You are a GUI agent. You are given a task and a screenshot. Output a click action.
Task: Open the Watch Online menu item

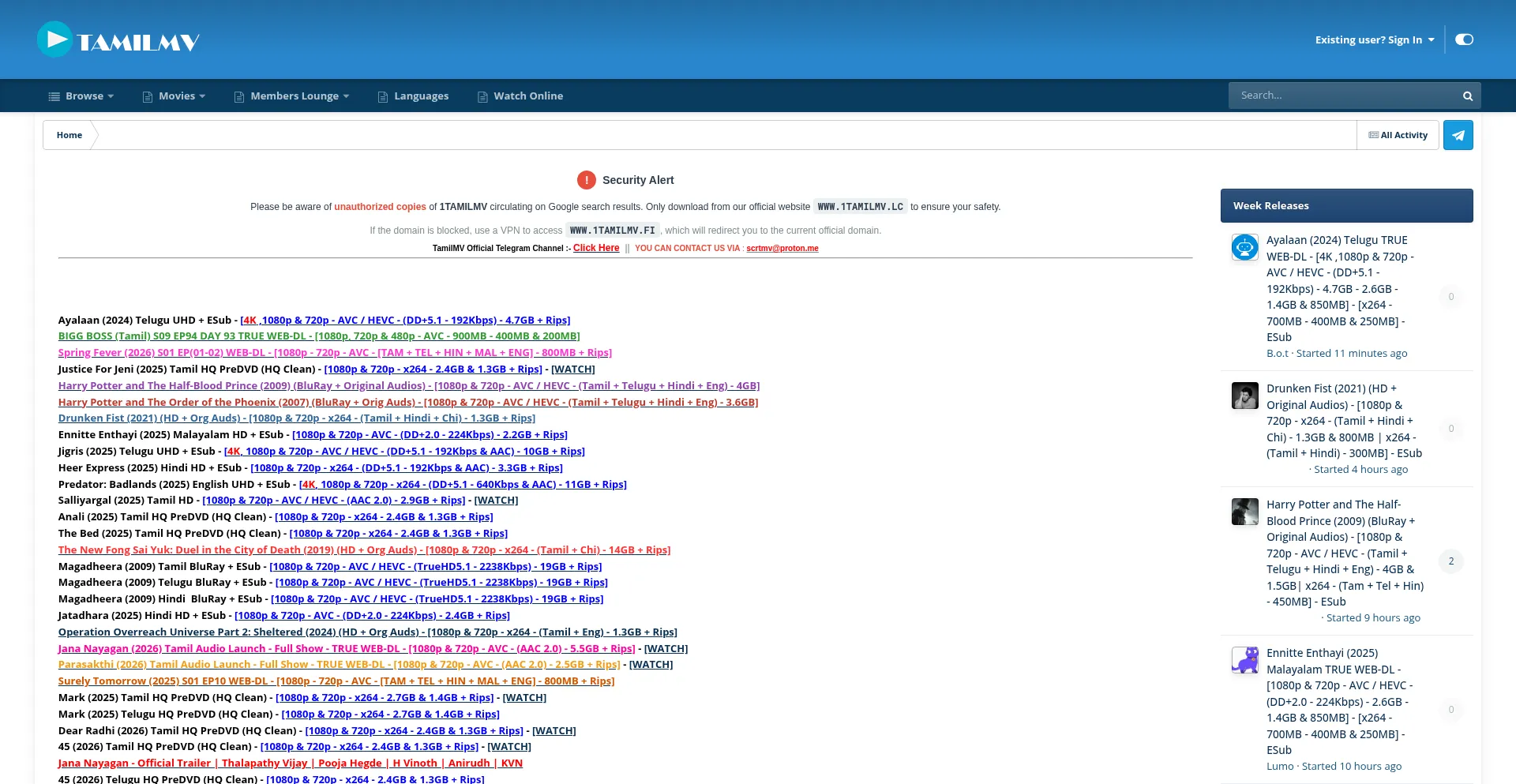coord(528,96)
